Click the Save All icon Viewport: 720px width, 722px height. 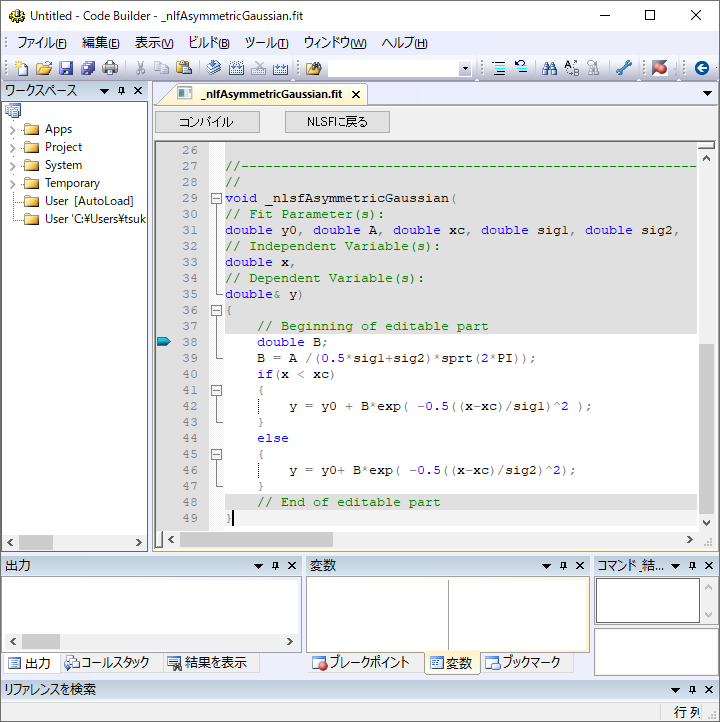88,68
